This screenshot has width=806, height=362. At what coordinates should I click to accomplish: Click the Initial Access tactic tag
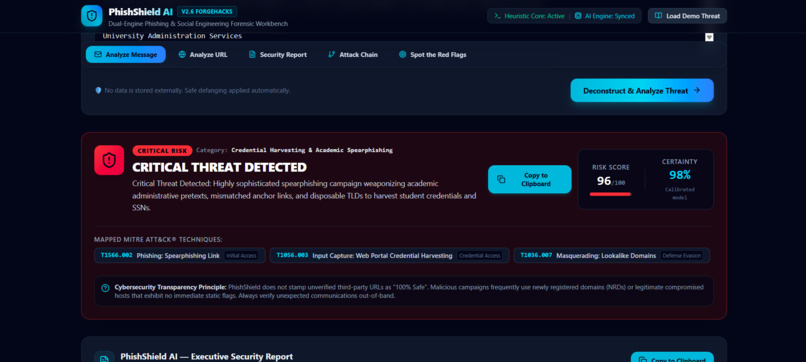coord(242,256)
